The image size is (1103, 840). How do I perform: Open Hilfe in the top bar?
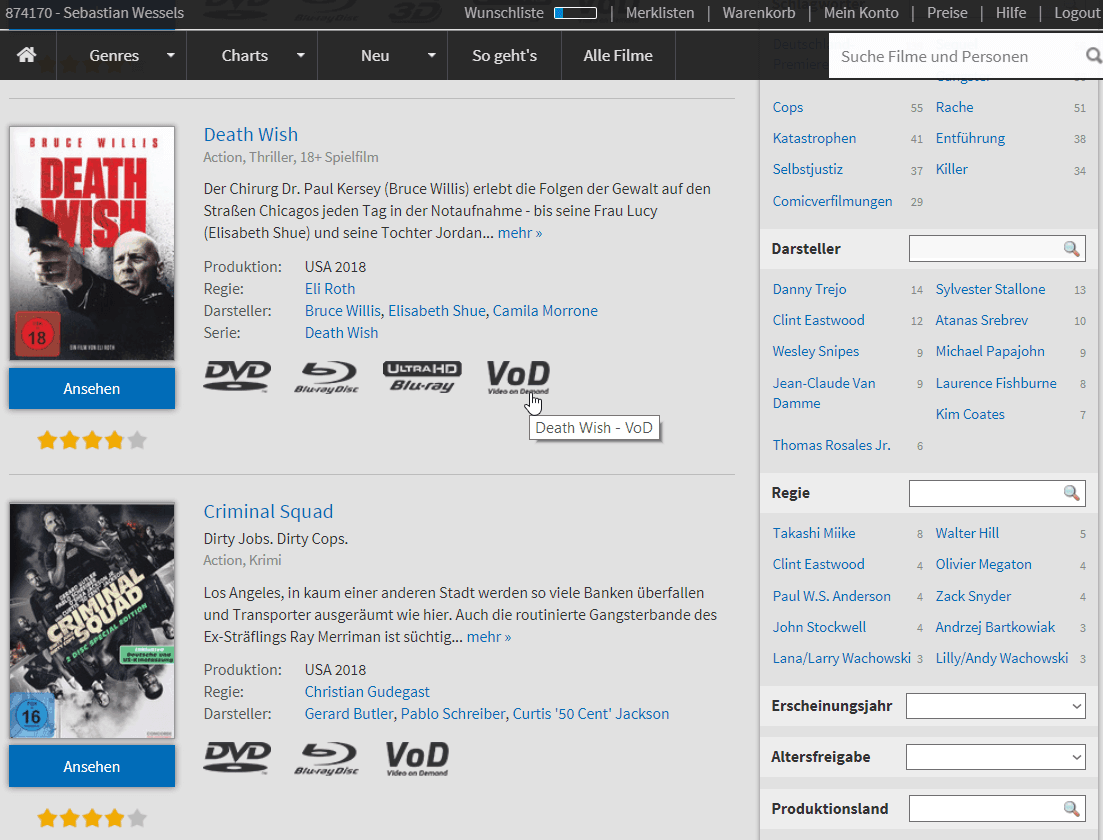click(x=1011, y=13)
